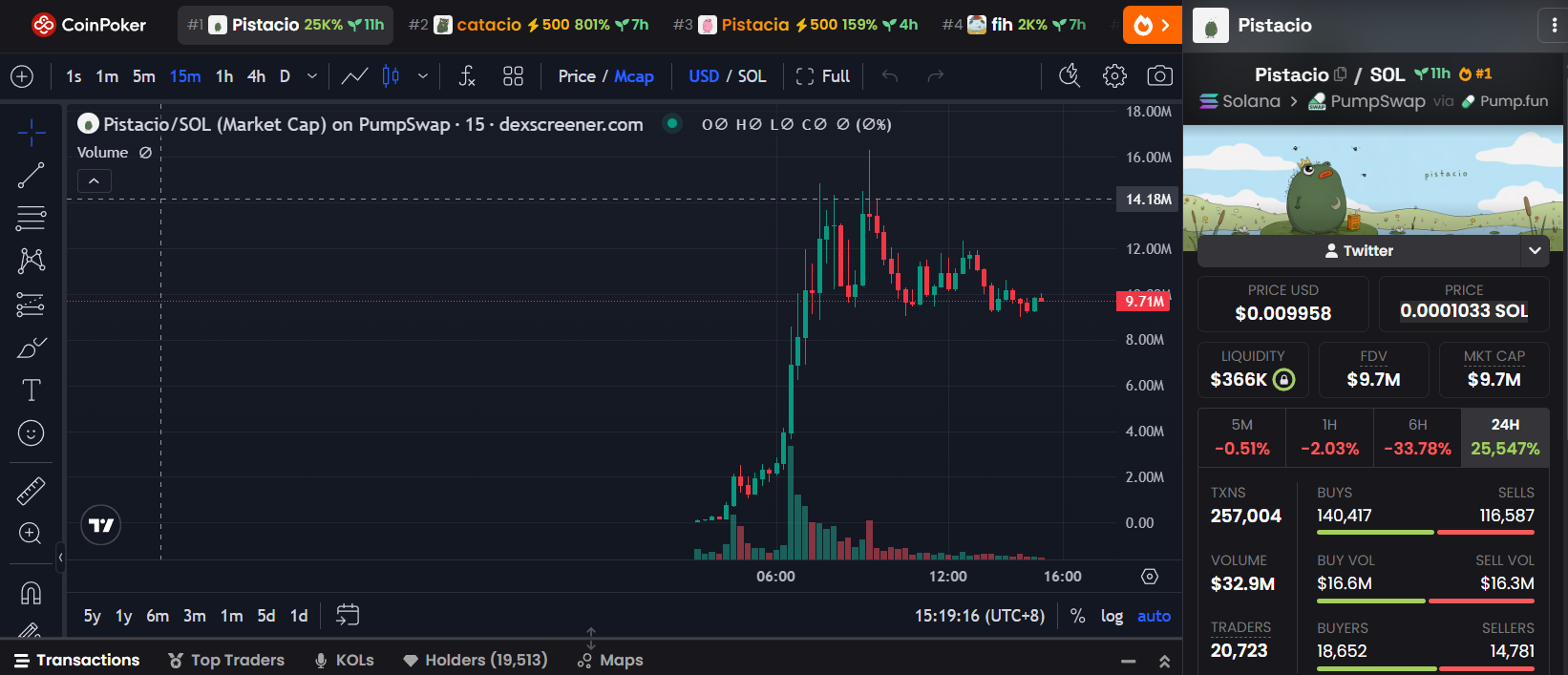Select D daily timeframe
The width and height of the screenshot is (1568, 675).
click(x=285, y=76)
